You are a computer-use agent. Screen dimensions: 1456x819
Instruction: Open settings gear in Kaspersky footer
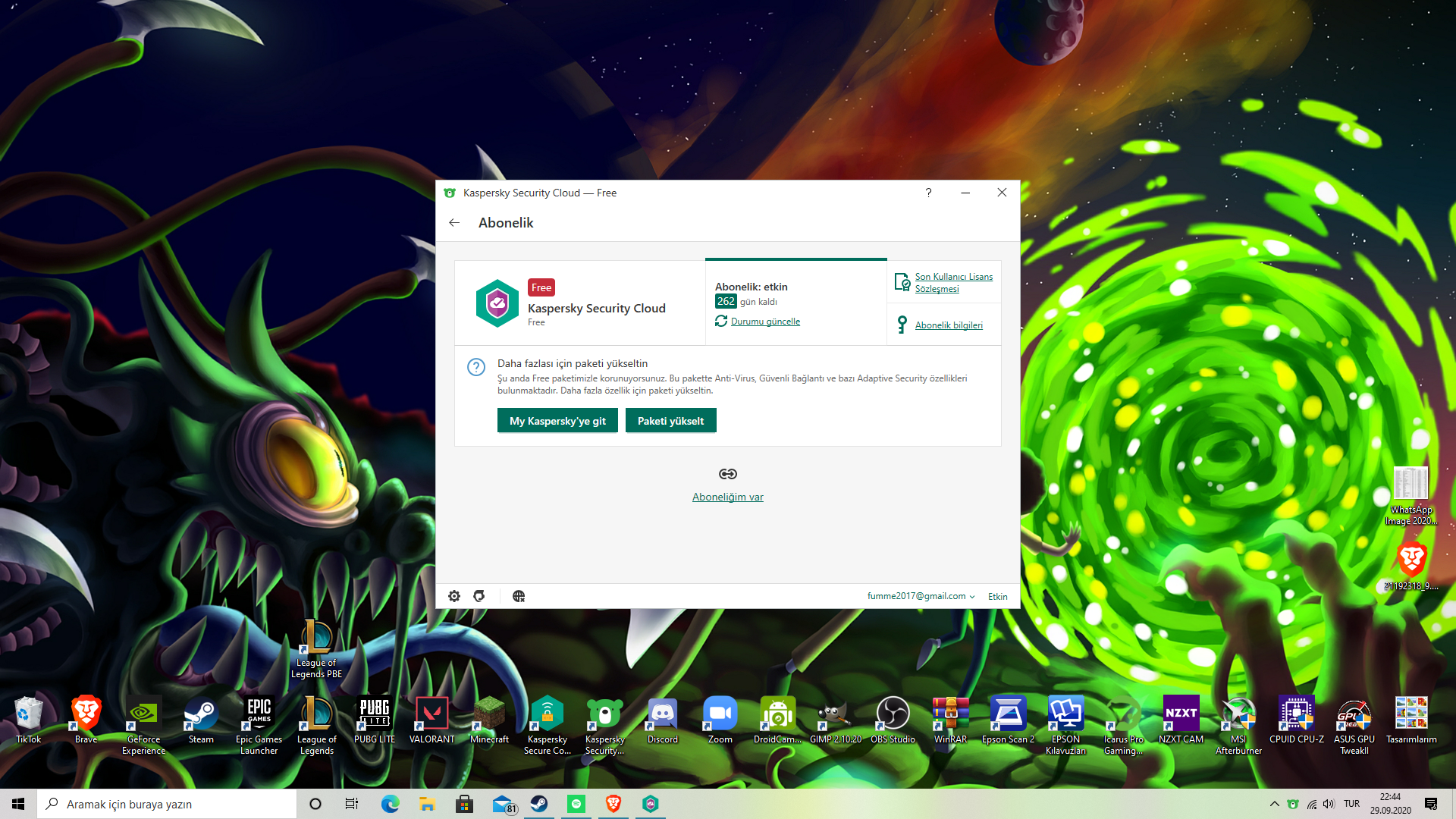click(454, 596)
